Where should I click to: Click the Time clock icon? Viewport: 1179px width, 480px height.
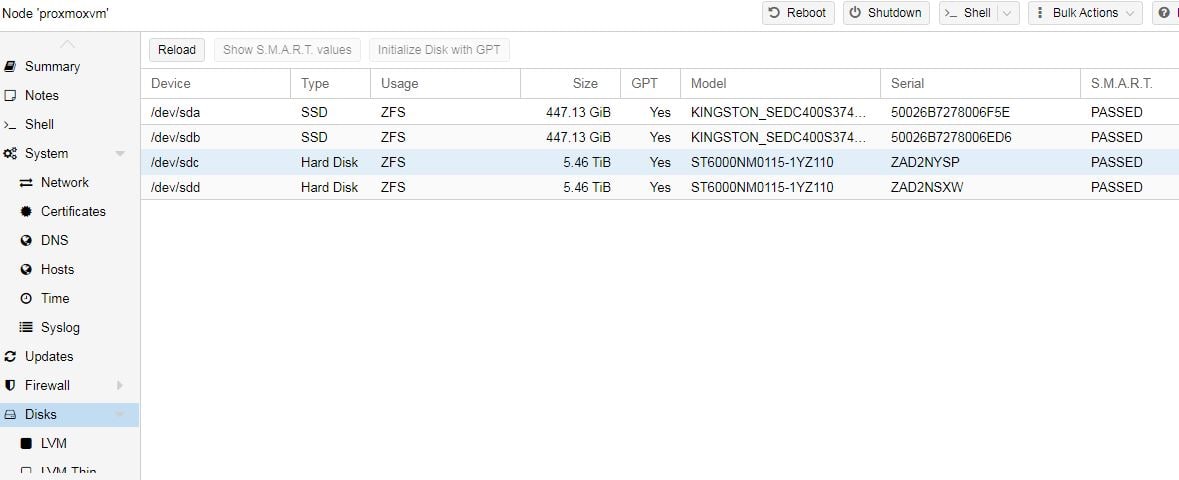(x=26, y=299)
